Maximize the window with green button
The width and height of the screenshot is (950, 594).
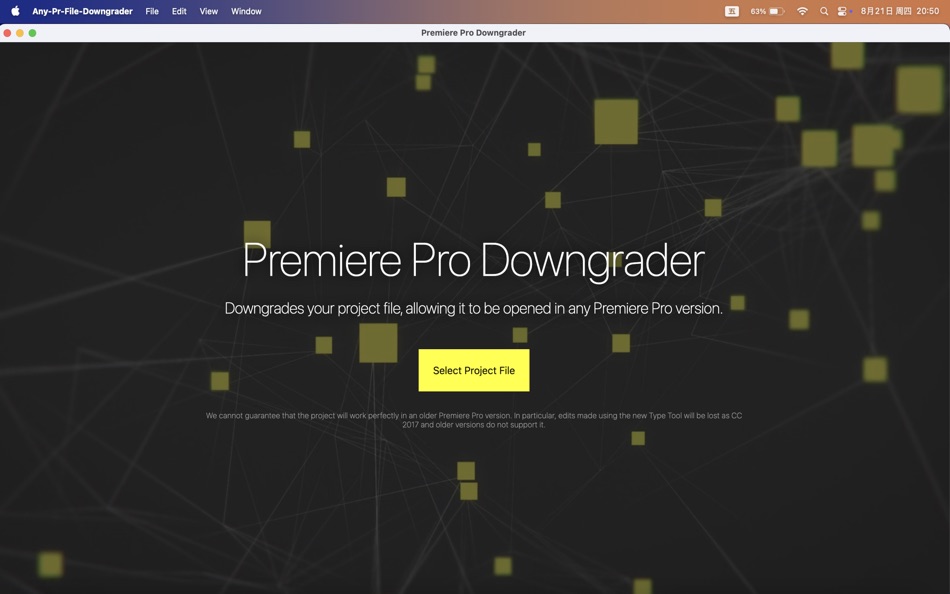(33, 33)
